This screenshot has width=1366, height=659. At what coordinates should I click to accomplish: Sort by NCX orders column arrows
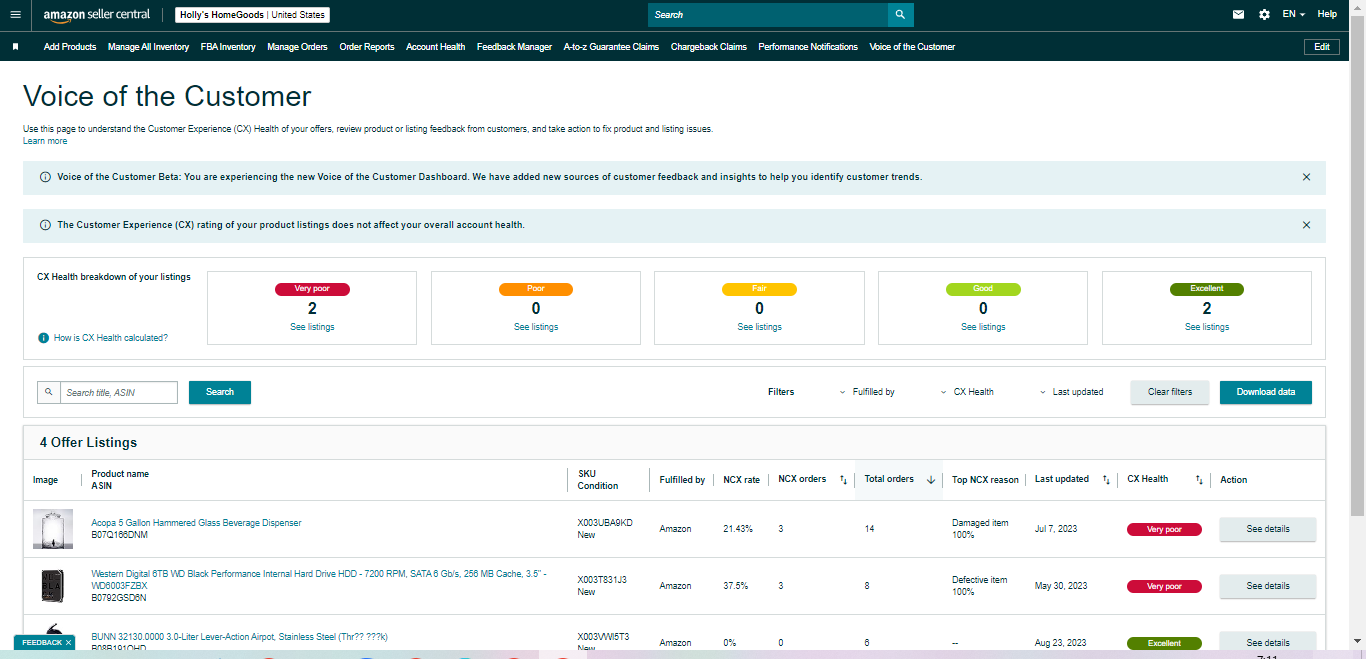[842, 480]
